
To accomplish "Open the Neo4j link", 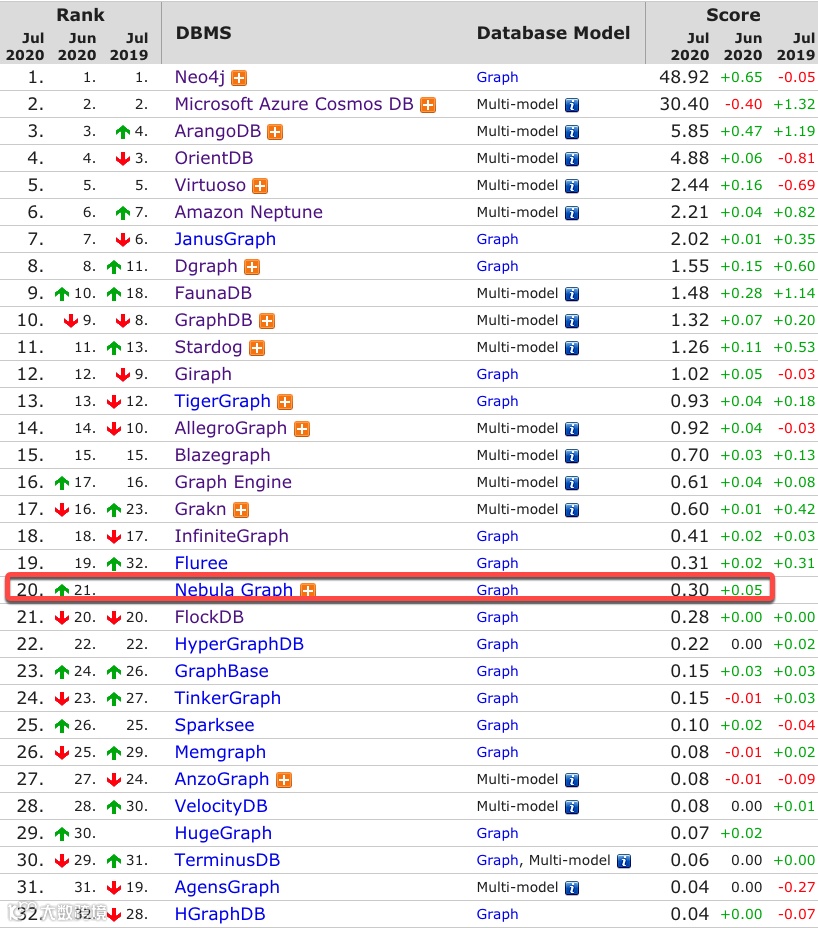I will coord(200,78).
